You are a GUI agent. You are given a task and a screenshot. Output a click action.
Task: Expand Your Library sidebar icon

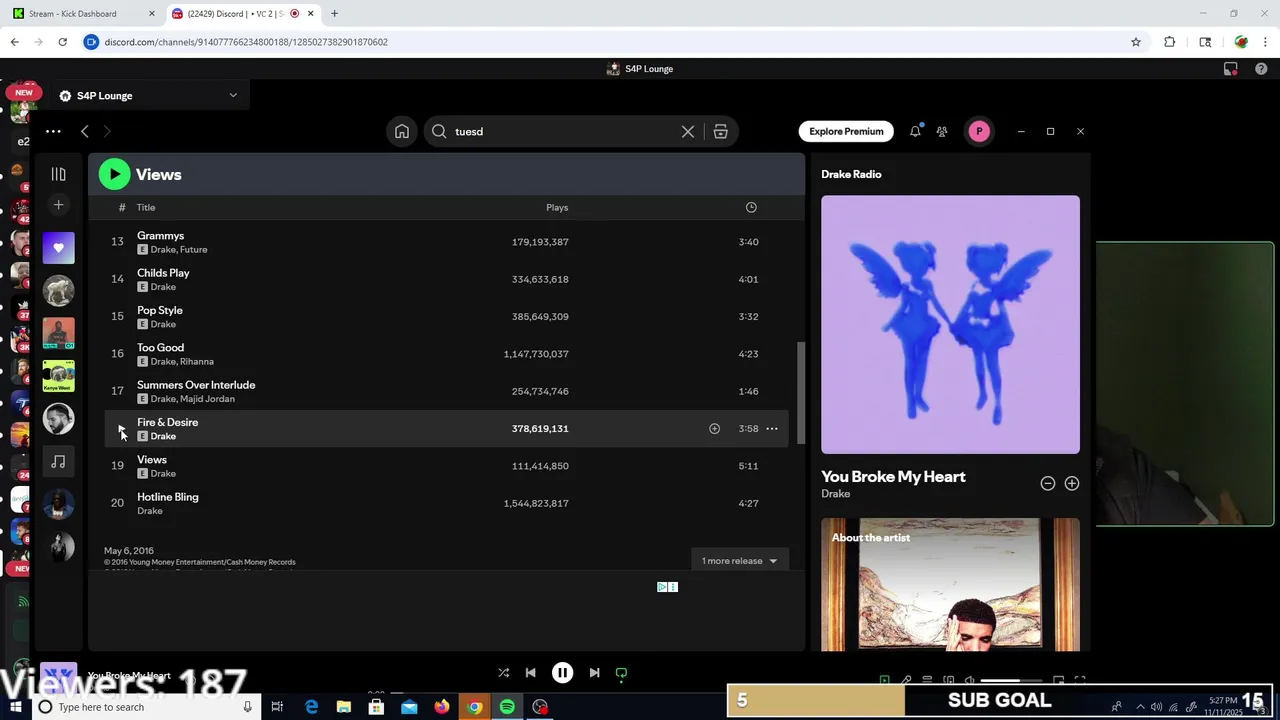click(x=58, y=174)
